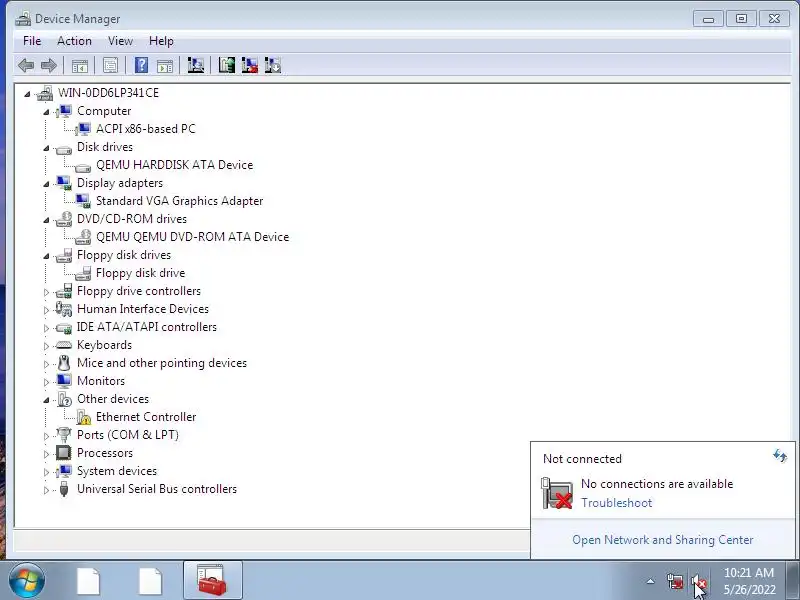
Task: Collapse the Floppy disk drives category
Action: pyautogui.click(x=46, y=256)
